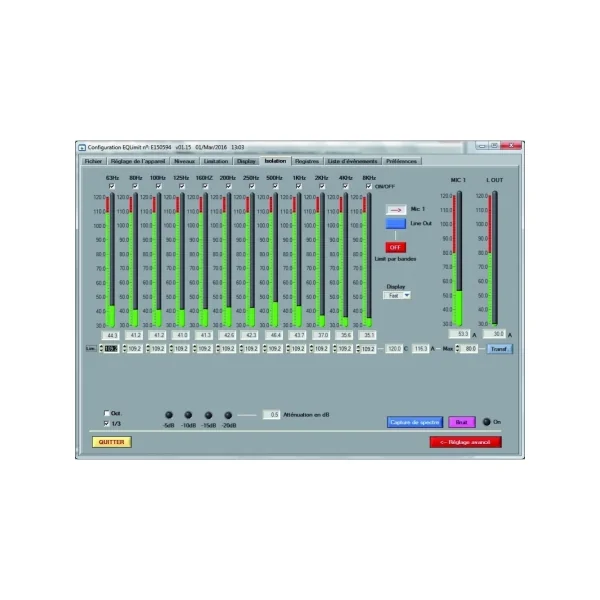Screen dimensions: 600x600
Task: Click the -10dB attenuation LED
Action: click(188, 415)
